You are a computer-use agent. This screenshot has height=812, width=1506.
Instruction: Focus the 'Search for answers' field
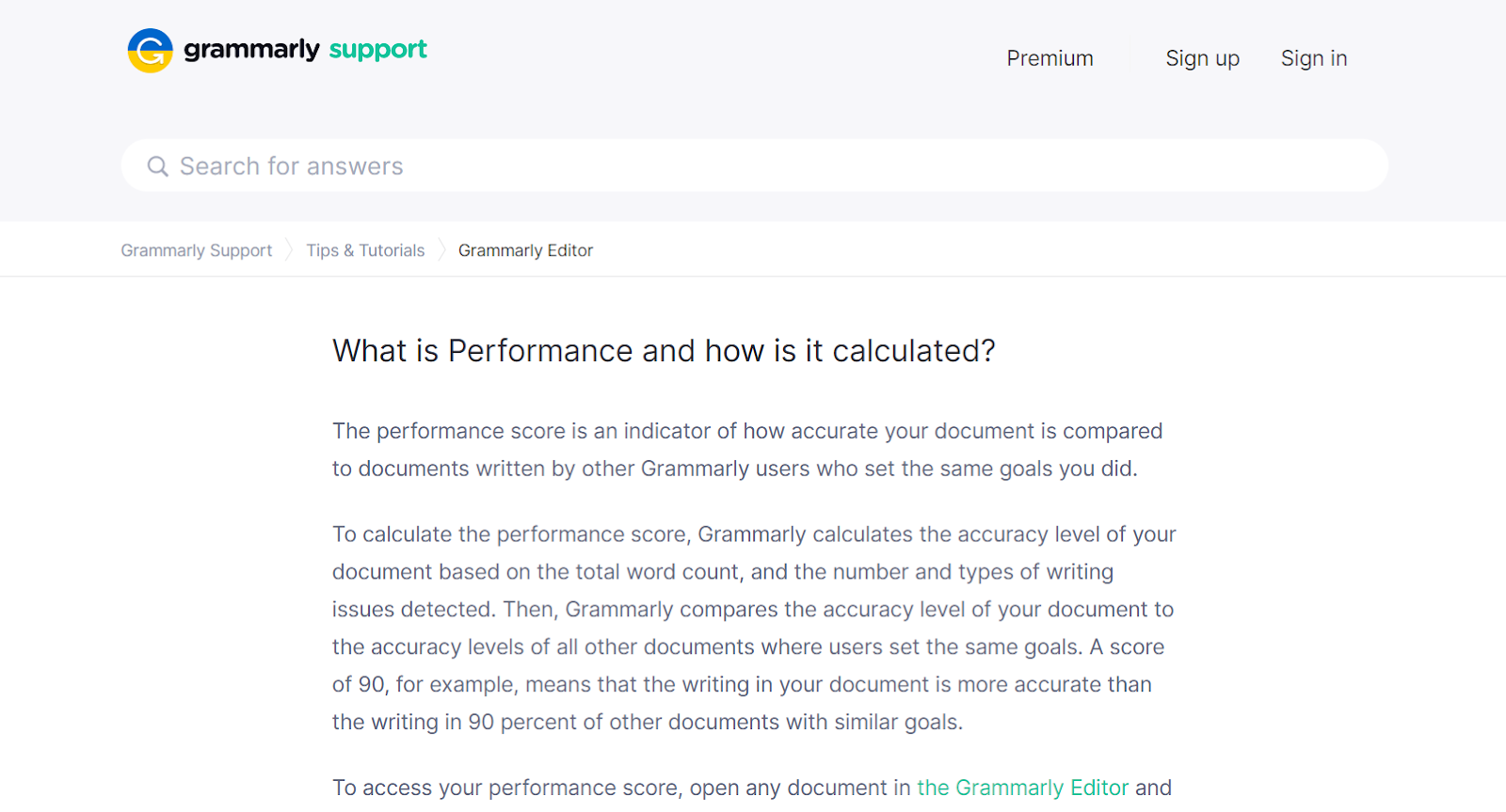click(753, 167)
